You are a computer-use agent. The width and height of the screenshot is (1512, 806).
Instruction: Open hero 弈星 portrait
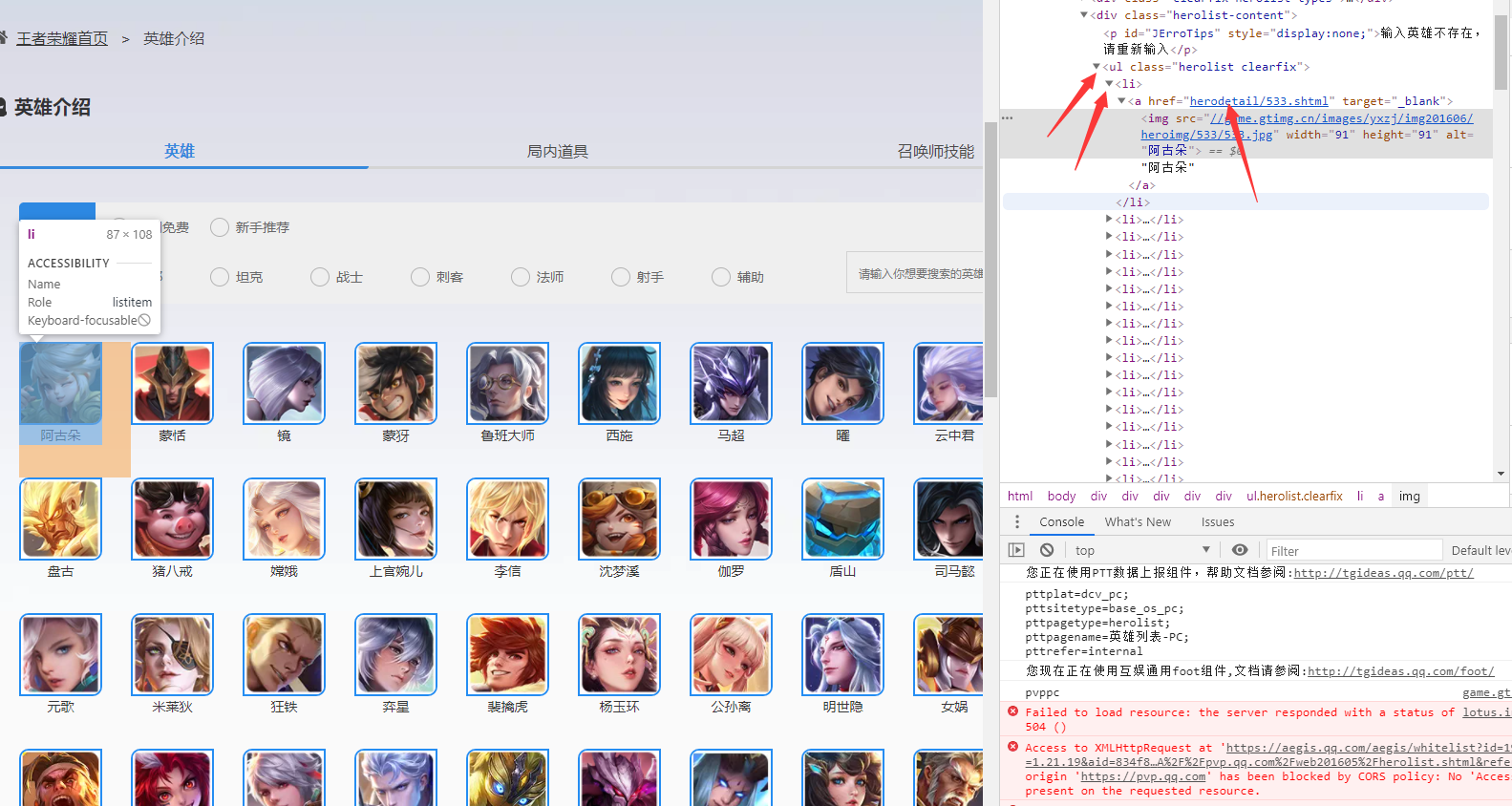395,654
